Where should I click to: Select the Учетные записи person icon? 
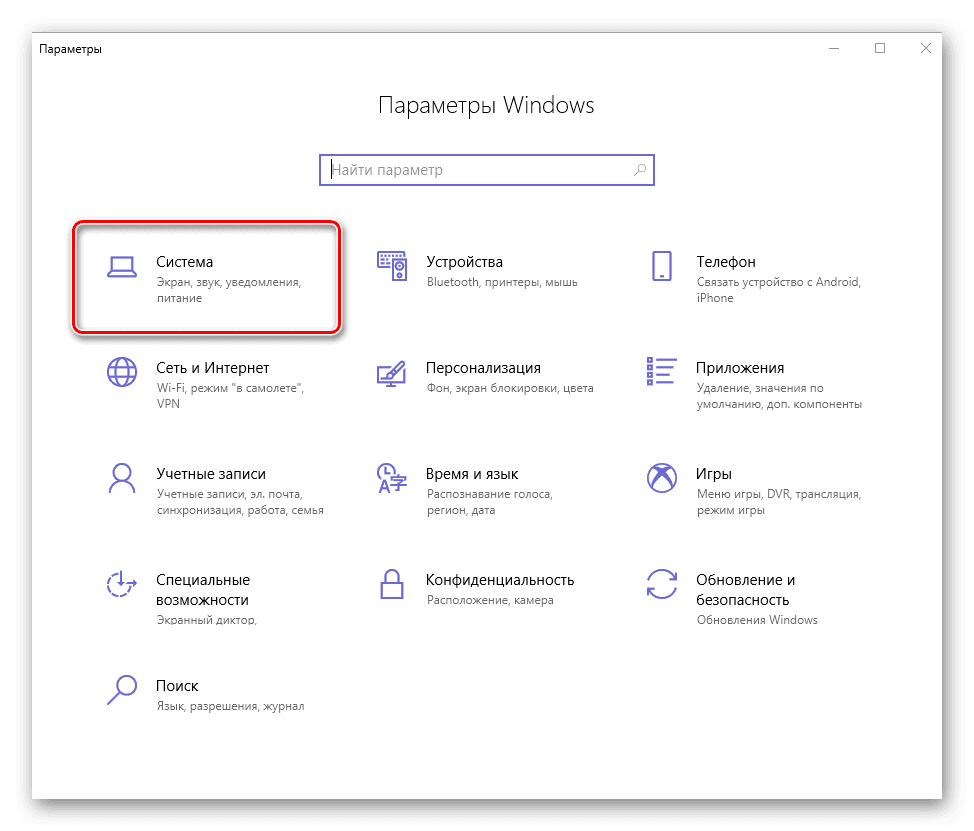click(x=122, y=478)
